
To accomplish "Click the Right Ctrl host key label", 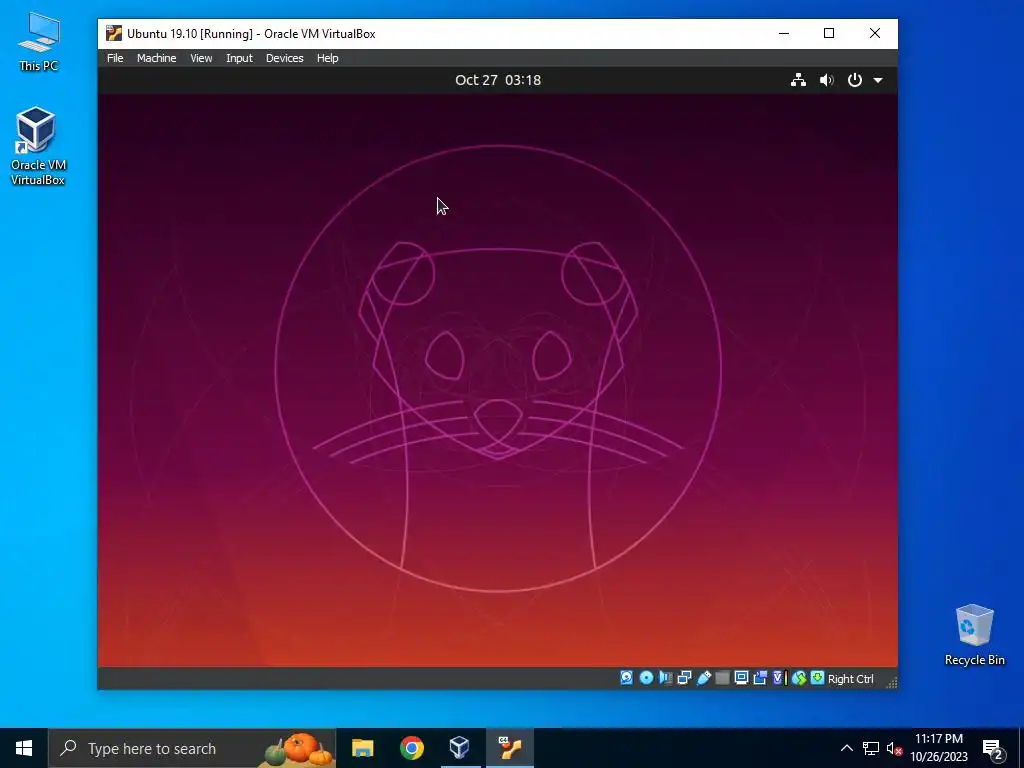I will [850, 679].
